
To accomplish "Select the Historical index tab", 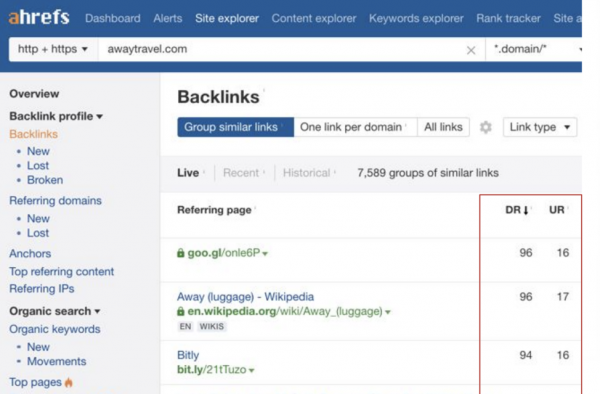I will [x=307, y=173].
